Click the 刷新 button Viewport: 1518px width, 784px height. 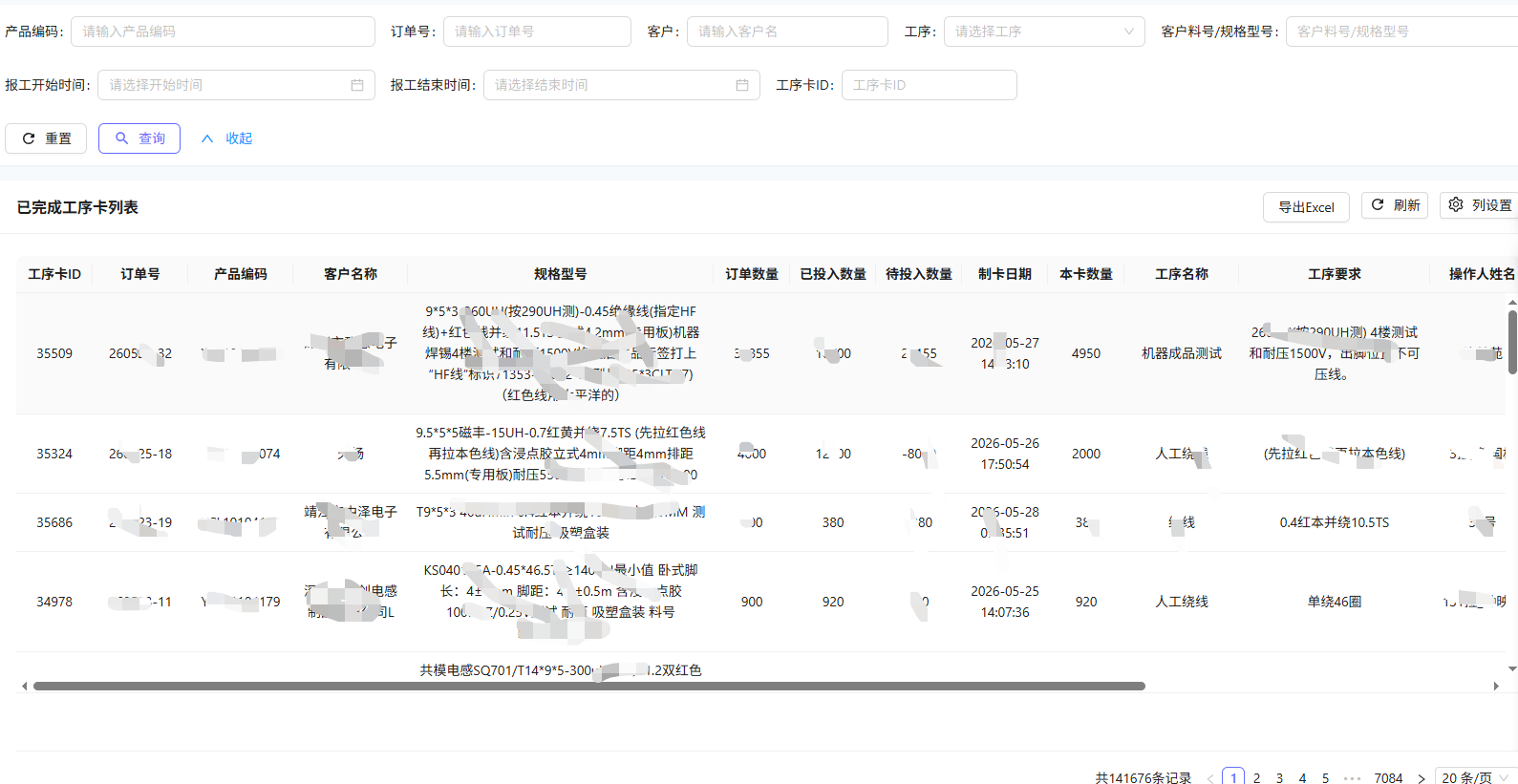[x=1395, y=204]
